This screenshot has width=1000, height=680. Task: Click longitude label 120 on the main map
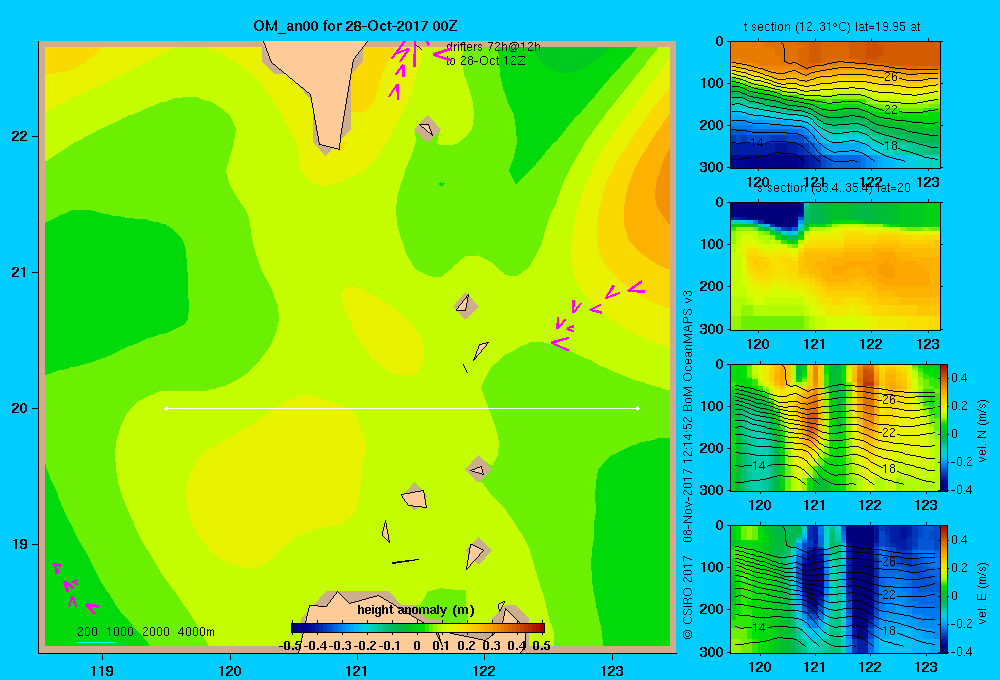(230, 670)
